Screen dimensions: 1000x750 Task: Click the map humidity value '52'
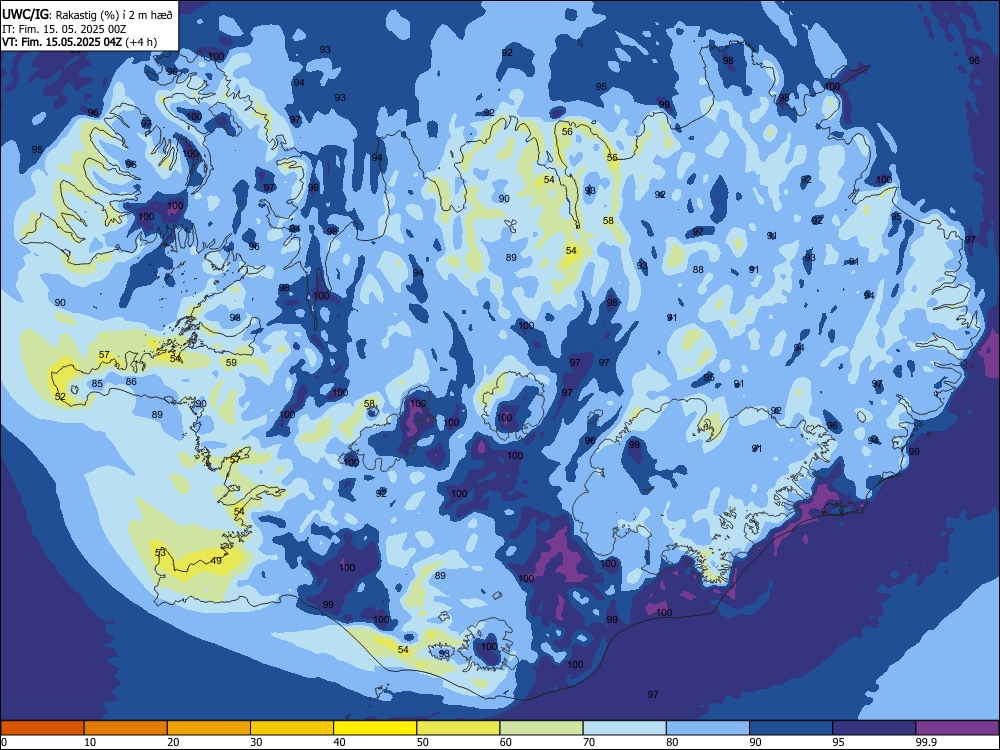[x=60, y=397]
